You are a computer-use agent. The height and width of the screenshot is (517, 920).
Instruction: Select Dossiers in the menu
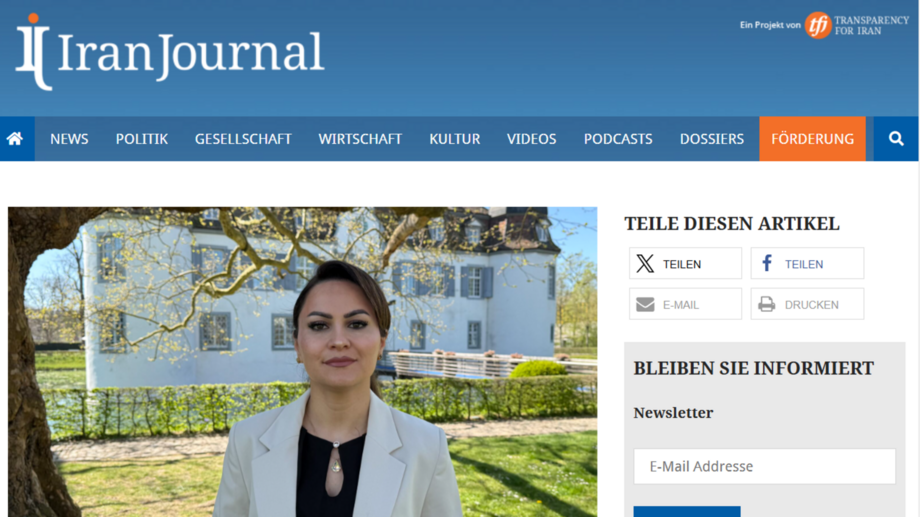[712, 139]
